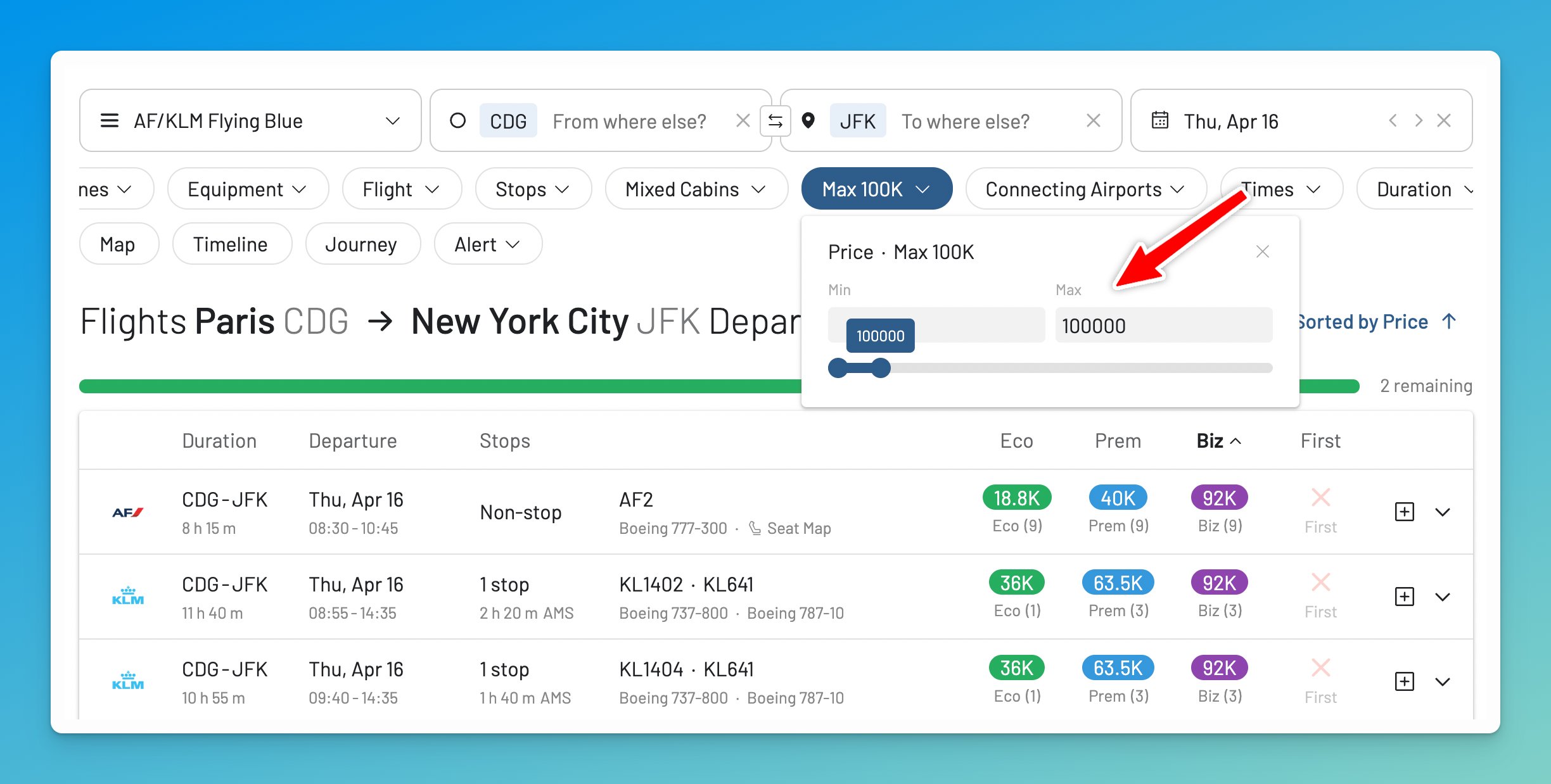Image resolution: width=1551 pixels, height=784 pixels.
Task: Clear the CDG origin with the X
Action: point(742,120)
